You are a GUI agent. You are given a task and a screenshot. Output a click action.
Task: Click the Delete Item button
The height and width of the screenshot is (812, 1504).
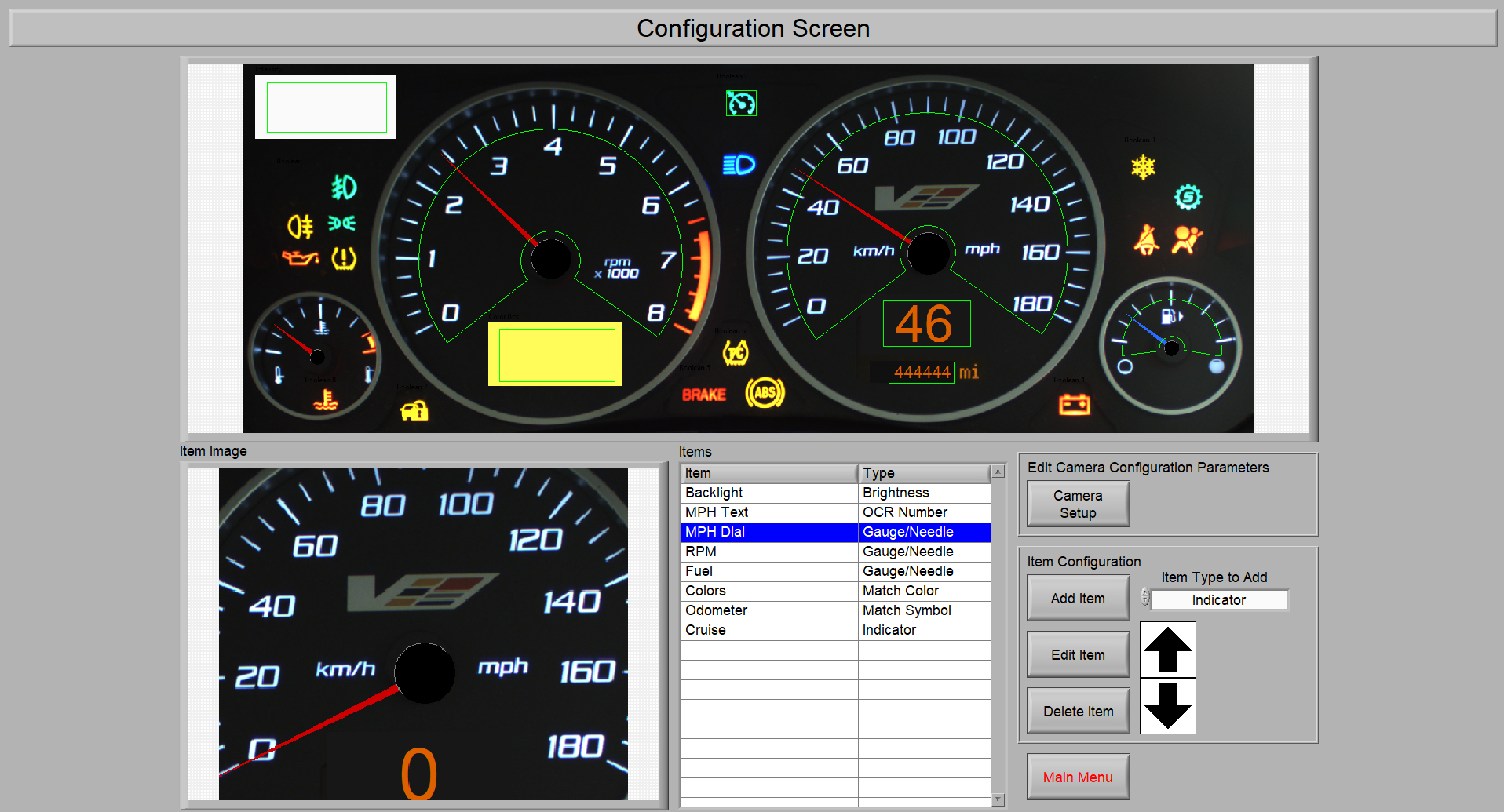[1078, 711]
